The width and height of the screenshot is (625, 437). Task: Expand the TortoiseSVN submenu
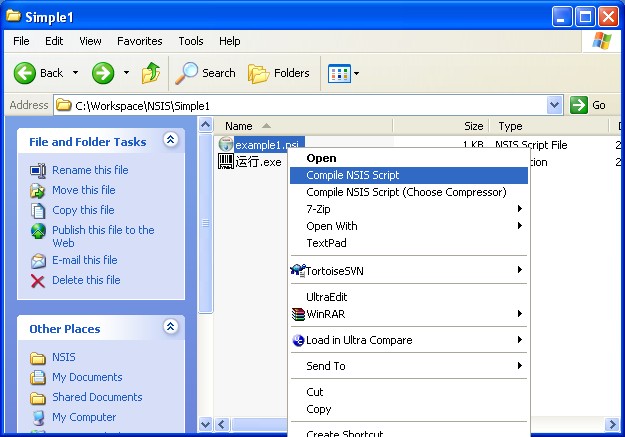(x=409, y=271)
